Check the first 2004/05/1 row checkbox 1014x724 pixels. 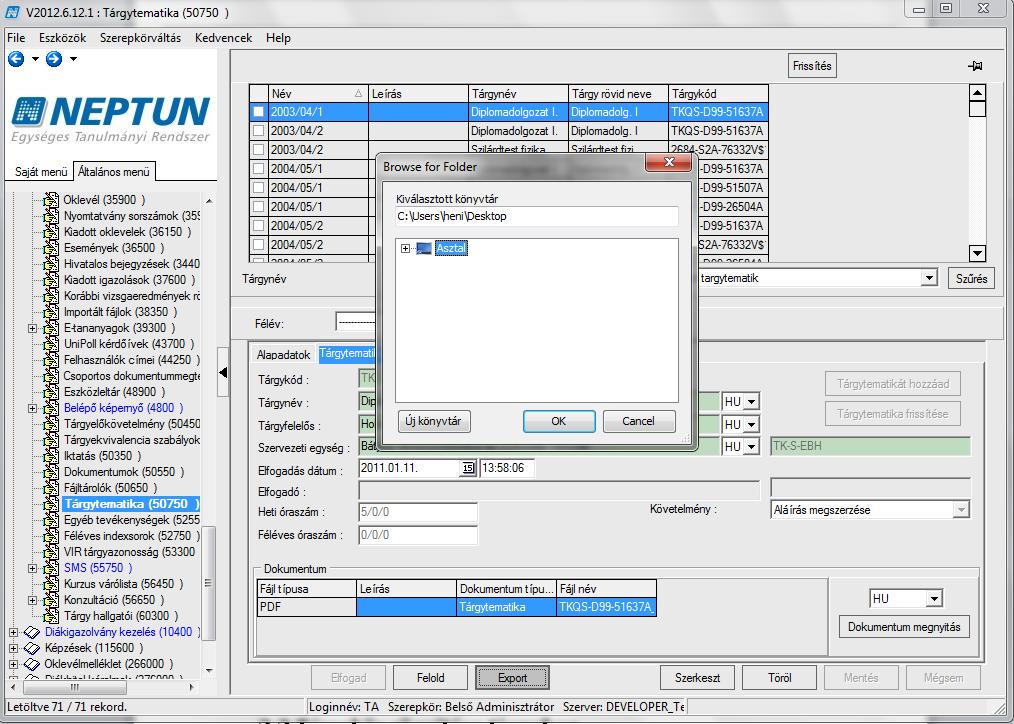[x=259, y=169]
